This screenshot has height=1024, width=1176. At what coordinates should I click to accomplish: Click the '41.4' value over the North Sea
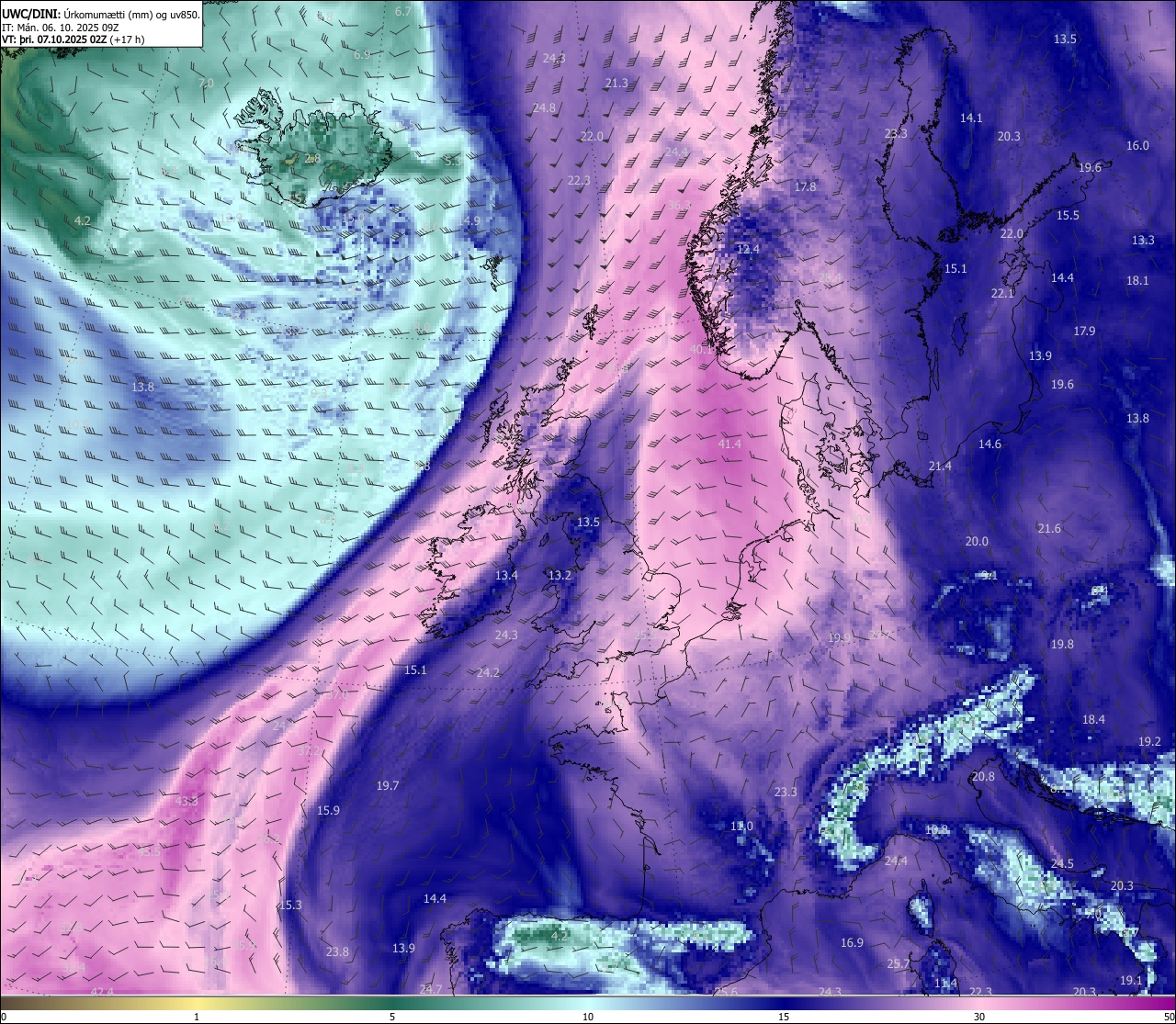(x=729, y=444)
